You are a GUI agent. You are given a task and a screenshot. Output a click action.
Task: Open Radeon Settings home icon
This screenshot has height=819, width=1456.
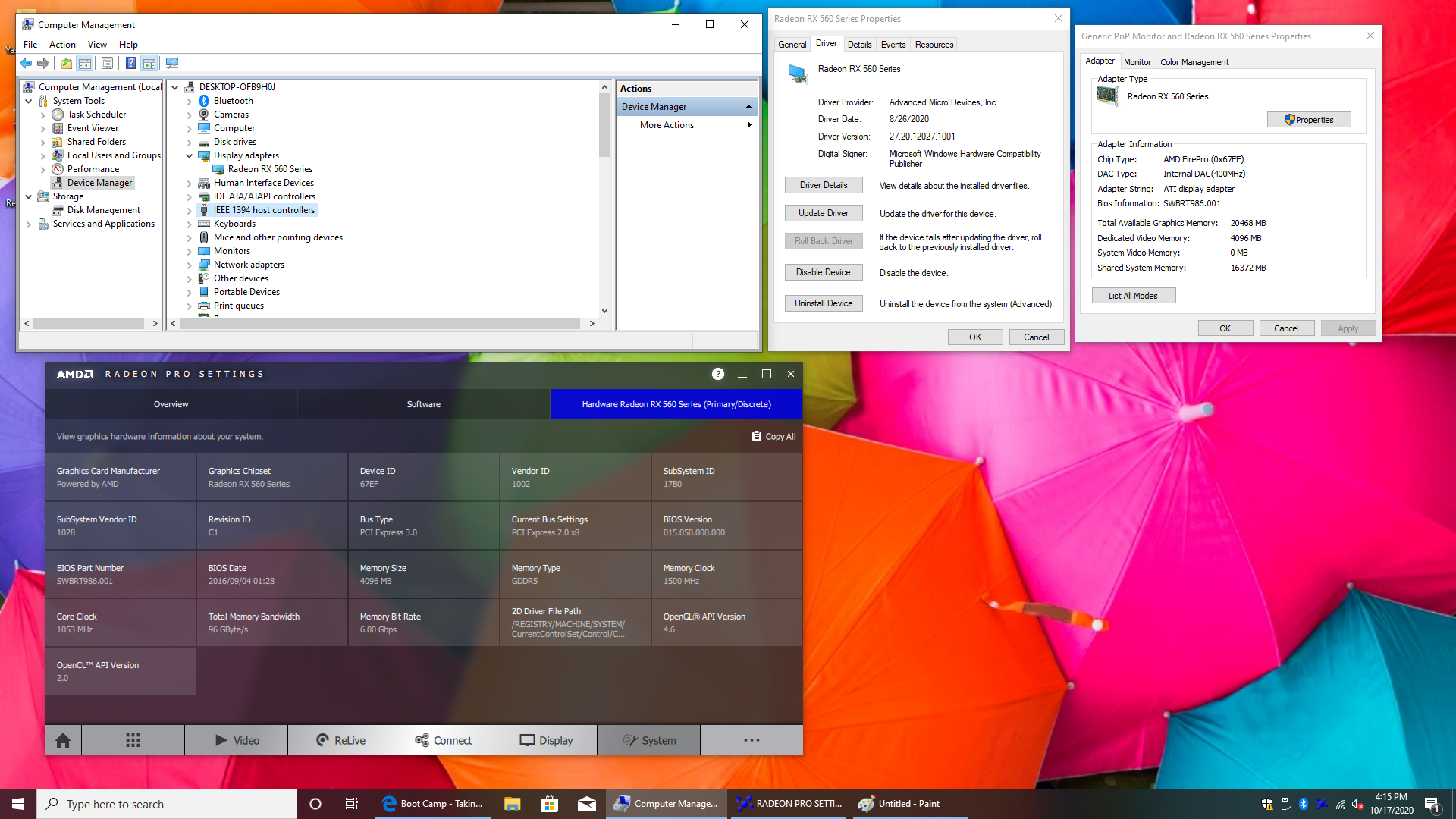coord(63,740)
